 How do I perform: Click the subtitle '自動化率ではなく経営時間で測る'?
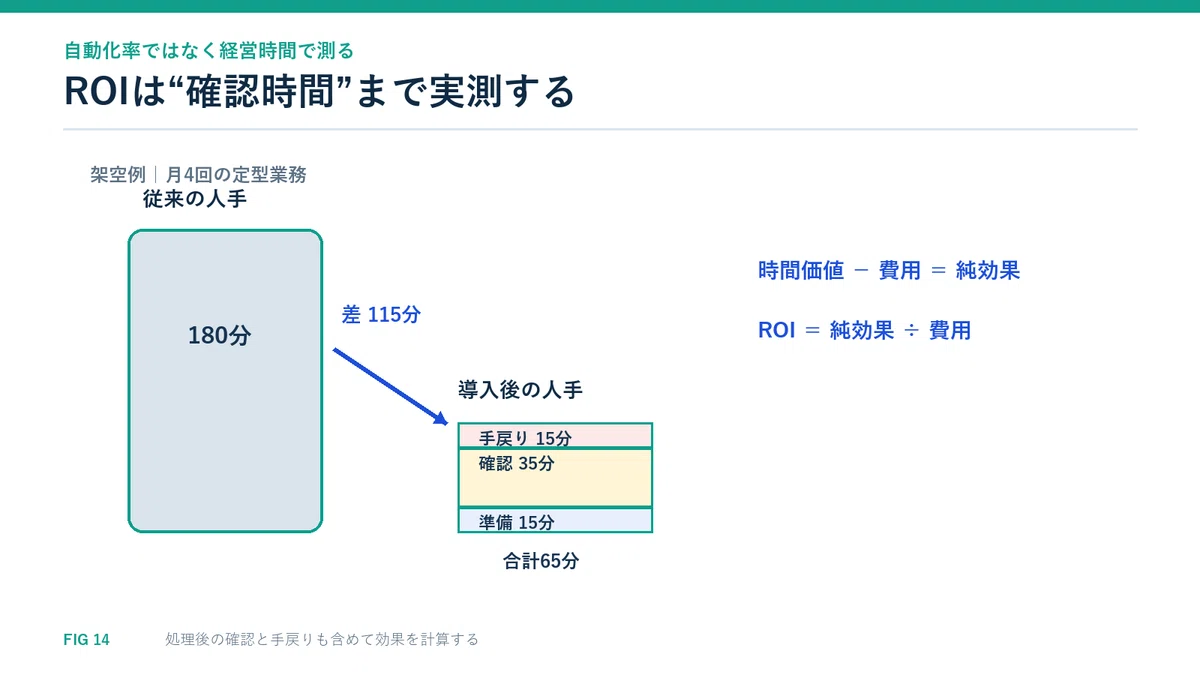[x=208, y=49]
